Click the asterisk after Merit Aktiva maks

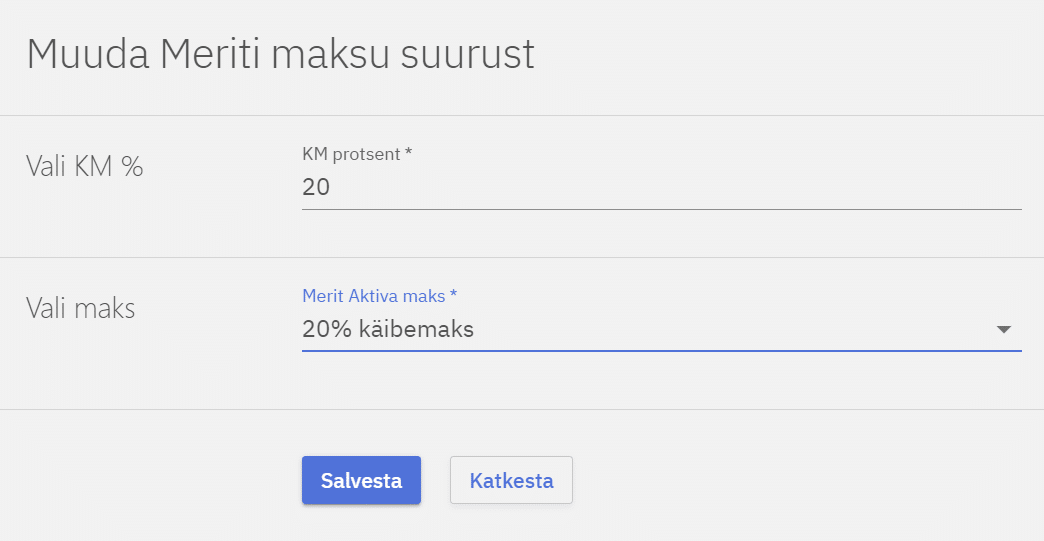454,294
